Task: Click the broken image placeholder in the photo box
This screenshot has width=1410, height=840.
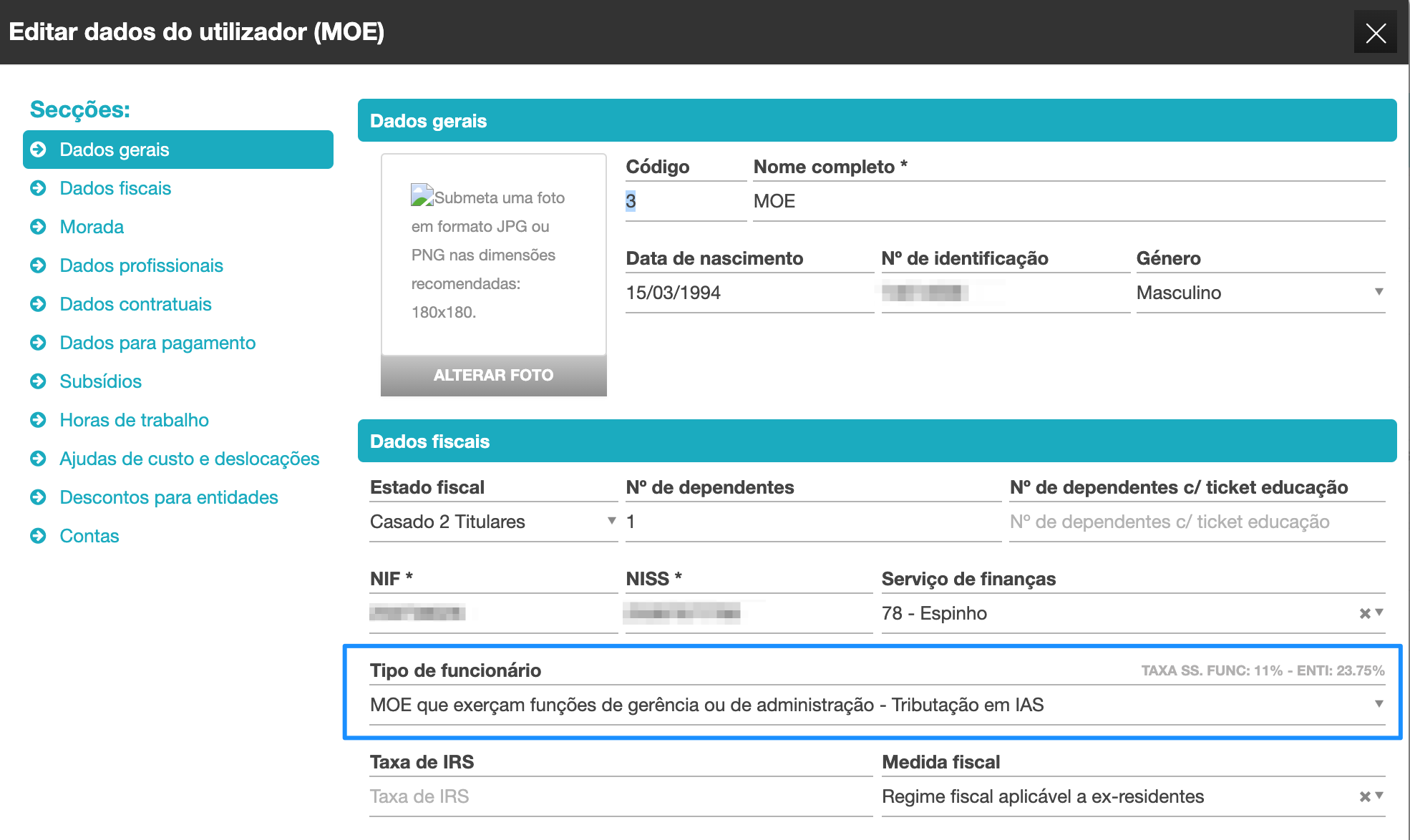Action: coord(422,194)
